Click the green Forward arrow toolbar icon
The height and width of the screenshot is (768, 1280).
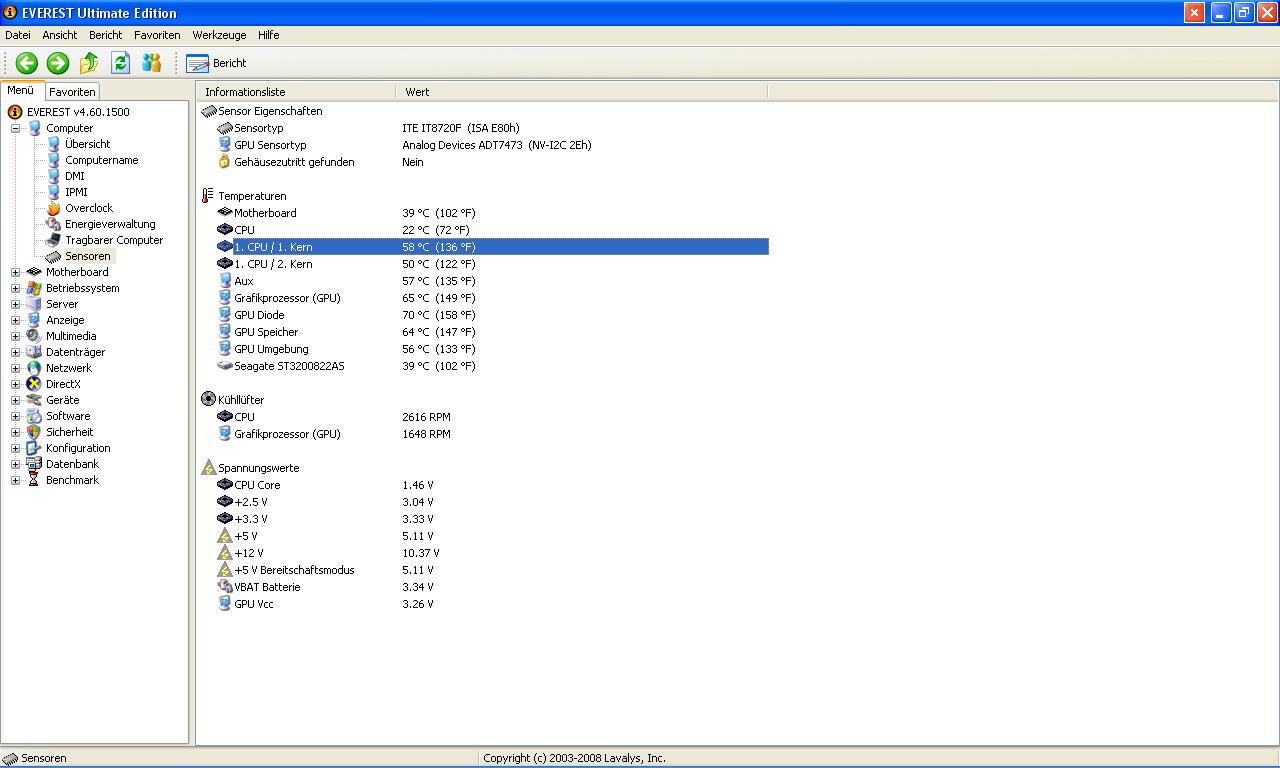(x=58, y=63)
